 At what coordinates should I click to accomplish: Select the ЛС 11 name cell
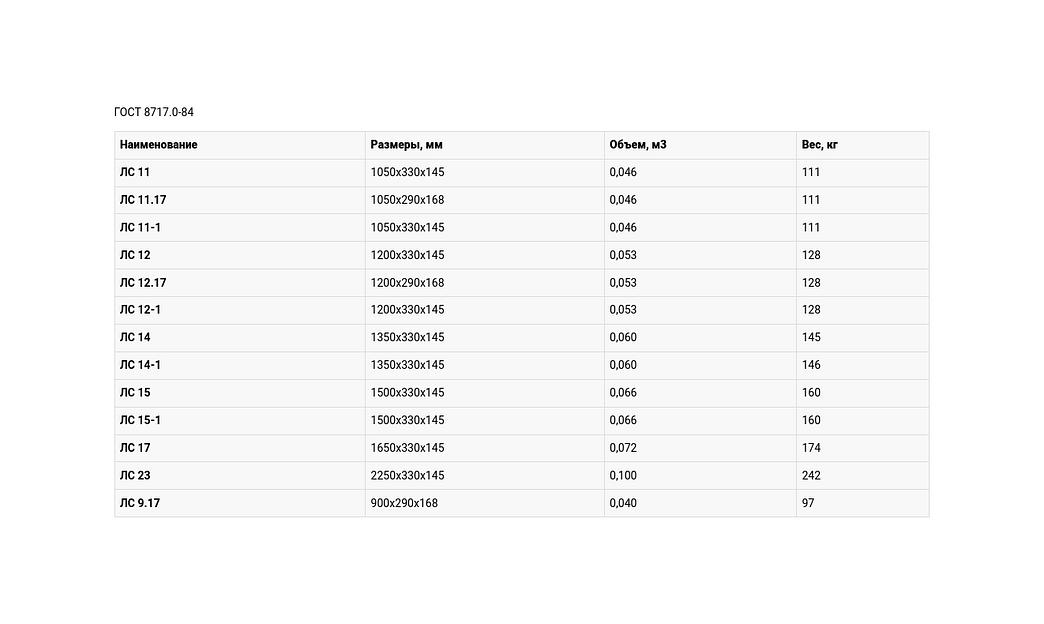135,172
